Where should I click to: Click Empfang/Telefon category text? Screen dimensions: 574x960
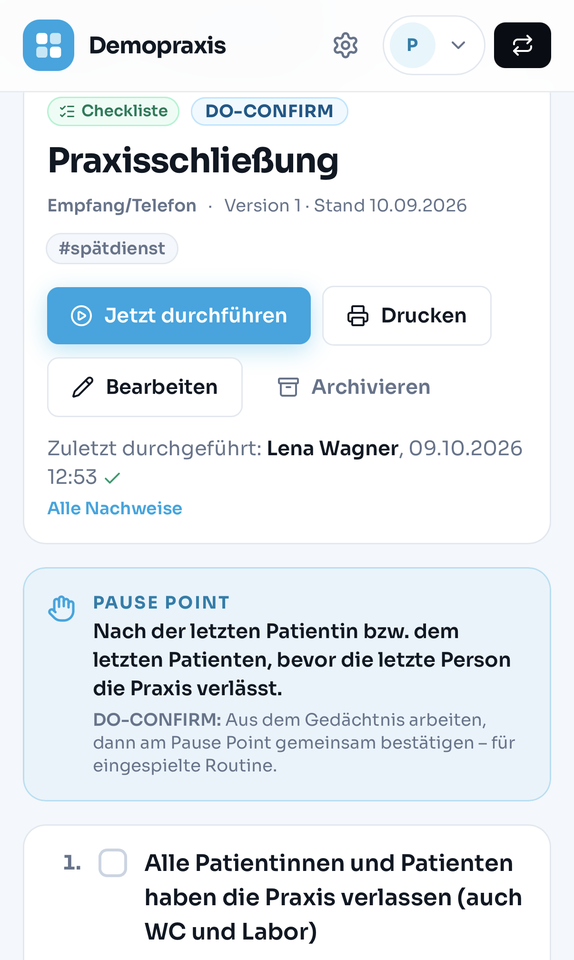click(x=122, y=205)
